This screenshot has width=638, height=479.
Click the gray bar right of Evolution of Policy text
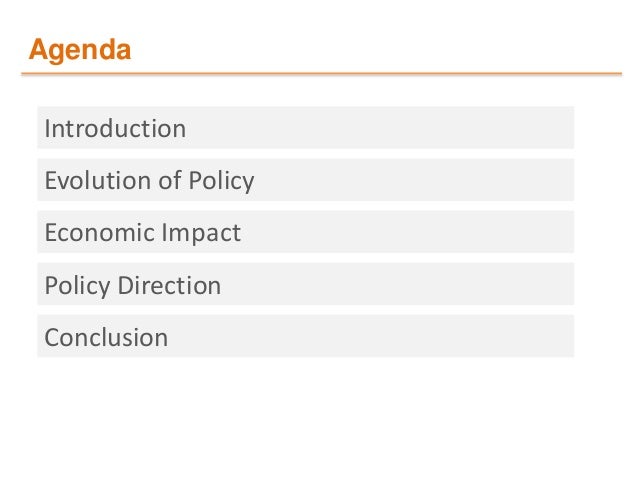click(413, 180)
